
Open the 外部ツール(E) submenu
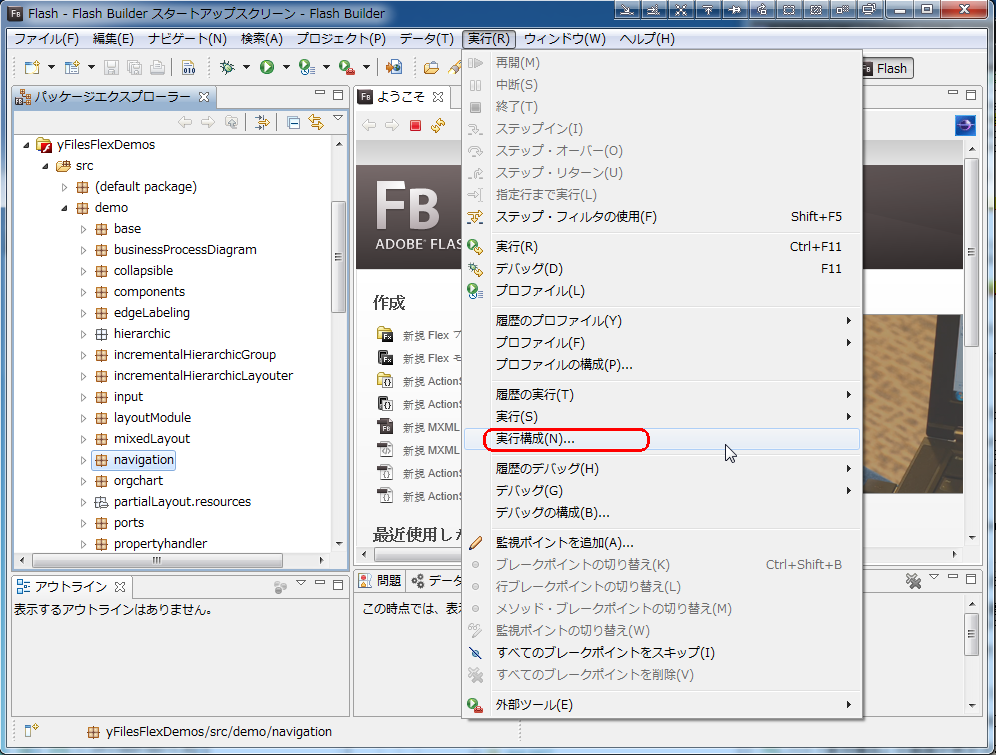pyautogui.click(x=661, y=705)
